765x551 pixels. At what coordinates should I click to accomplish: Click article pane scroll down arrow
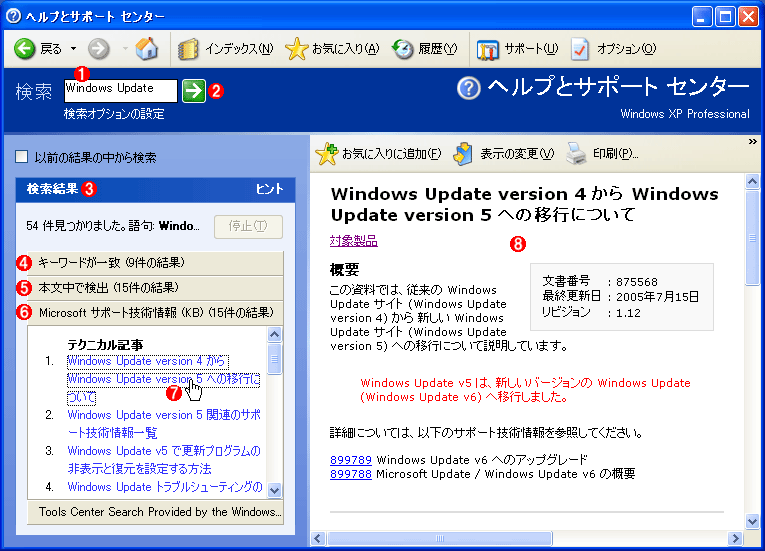tap(752, 521)
